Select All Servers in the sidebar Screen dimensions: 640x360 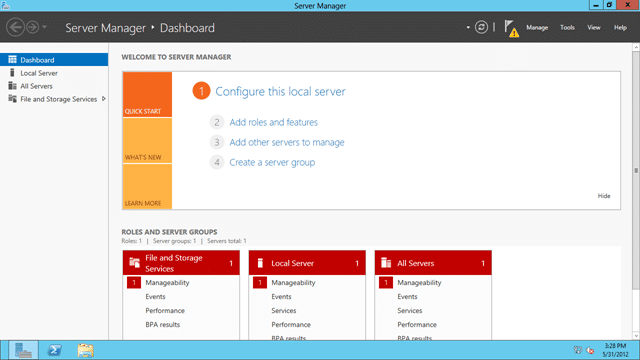click(54, 86)
